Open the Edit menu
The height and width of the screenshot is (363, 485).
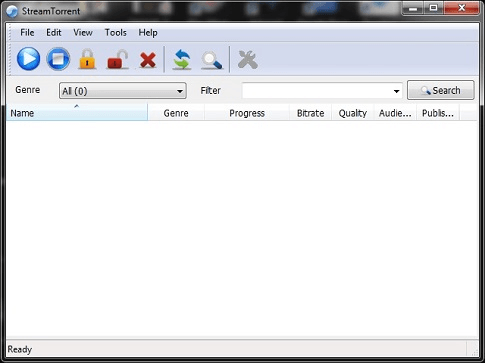point(54,33)
